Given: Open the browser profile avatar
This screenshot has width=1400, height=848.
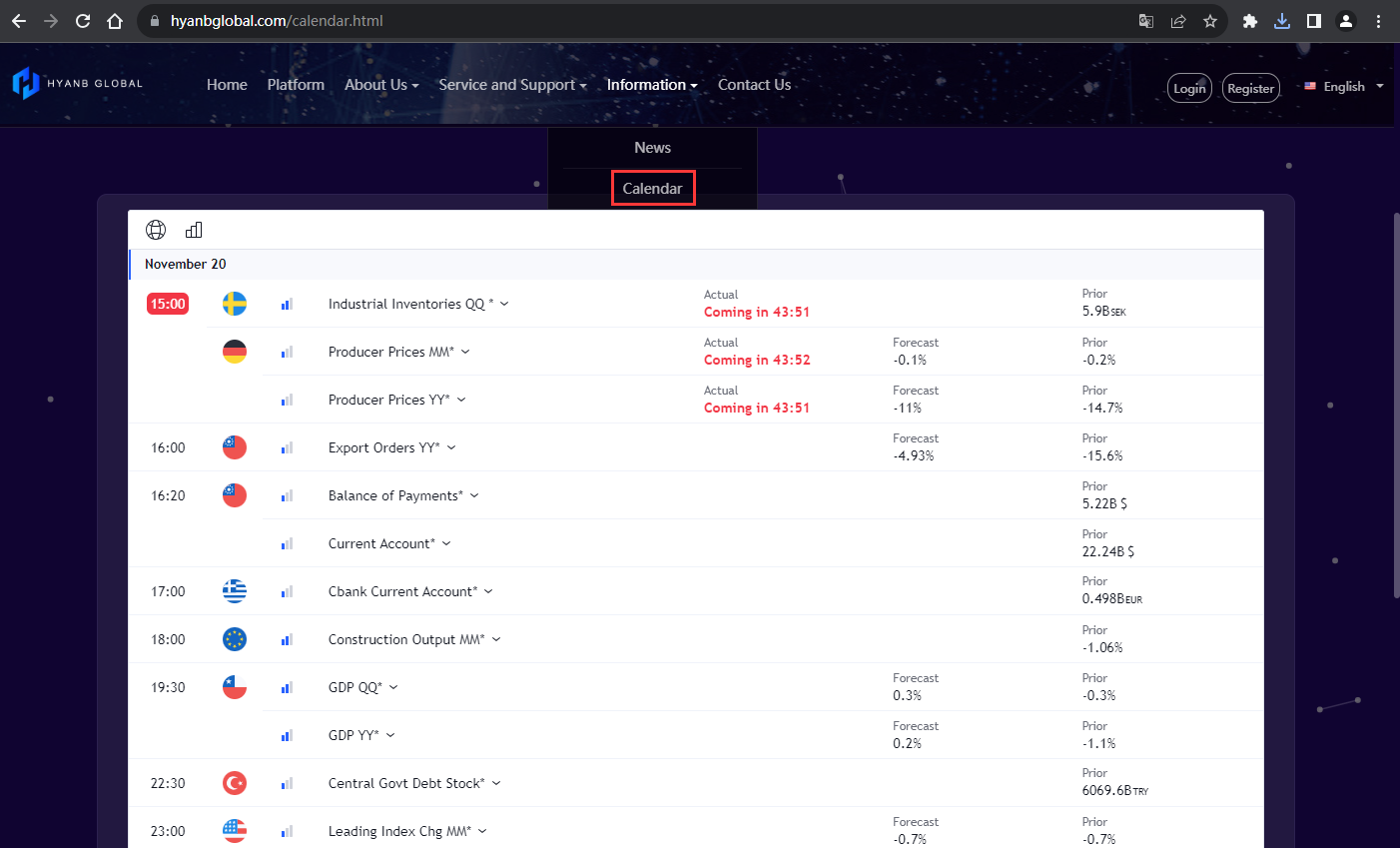Looking at the screenshot, I should 1346,21.
